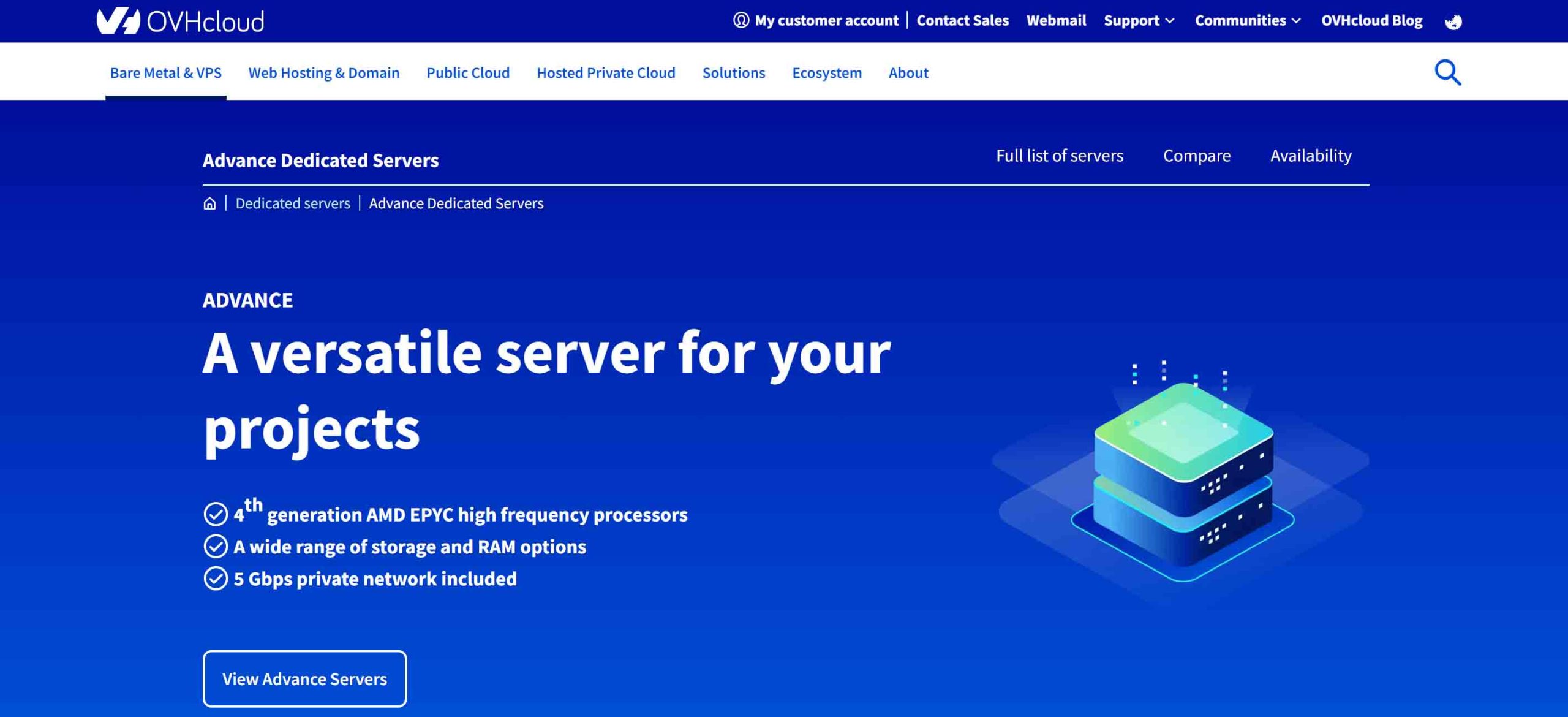Click View Advance Servers button
This screenshot has height=717, width=1568.
click(304, 678)
